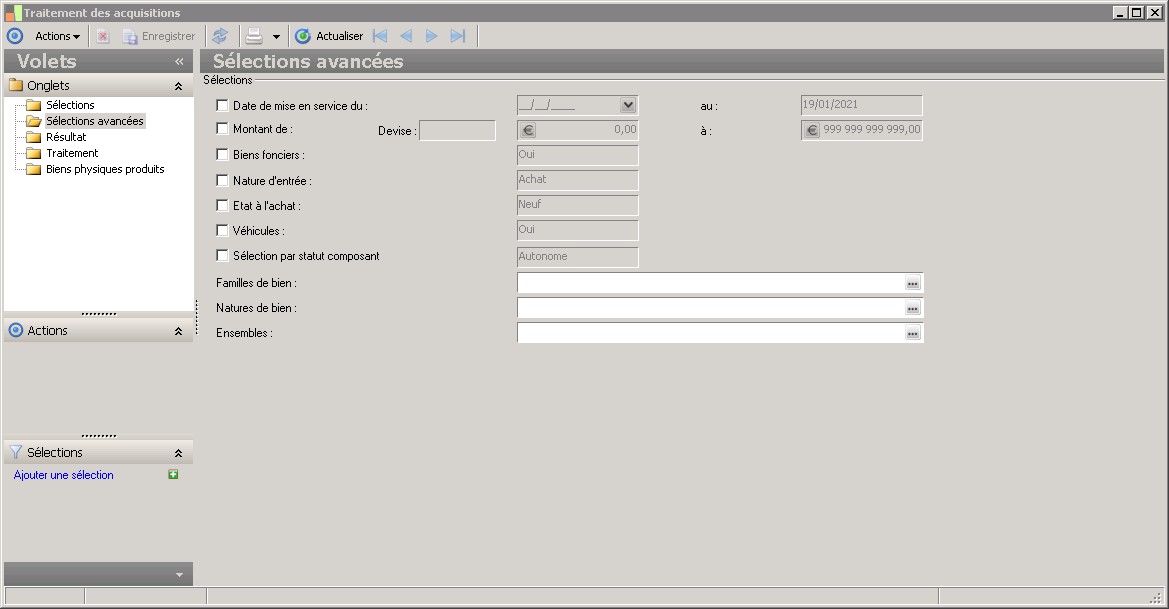Screen dimensions: 1169x609
Task: Click the Traitement folder icon
Action: (34, 153)
